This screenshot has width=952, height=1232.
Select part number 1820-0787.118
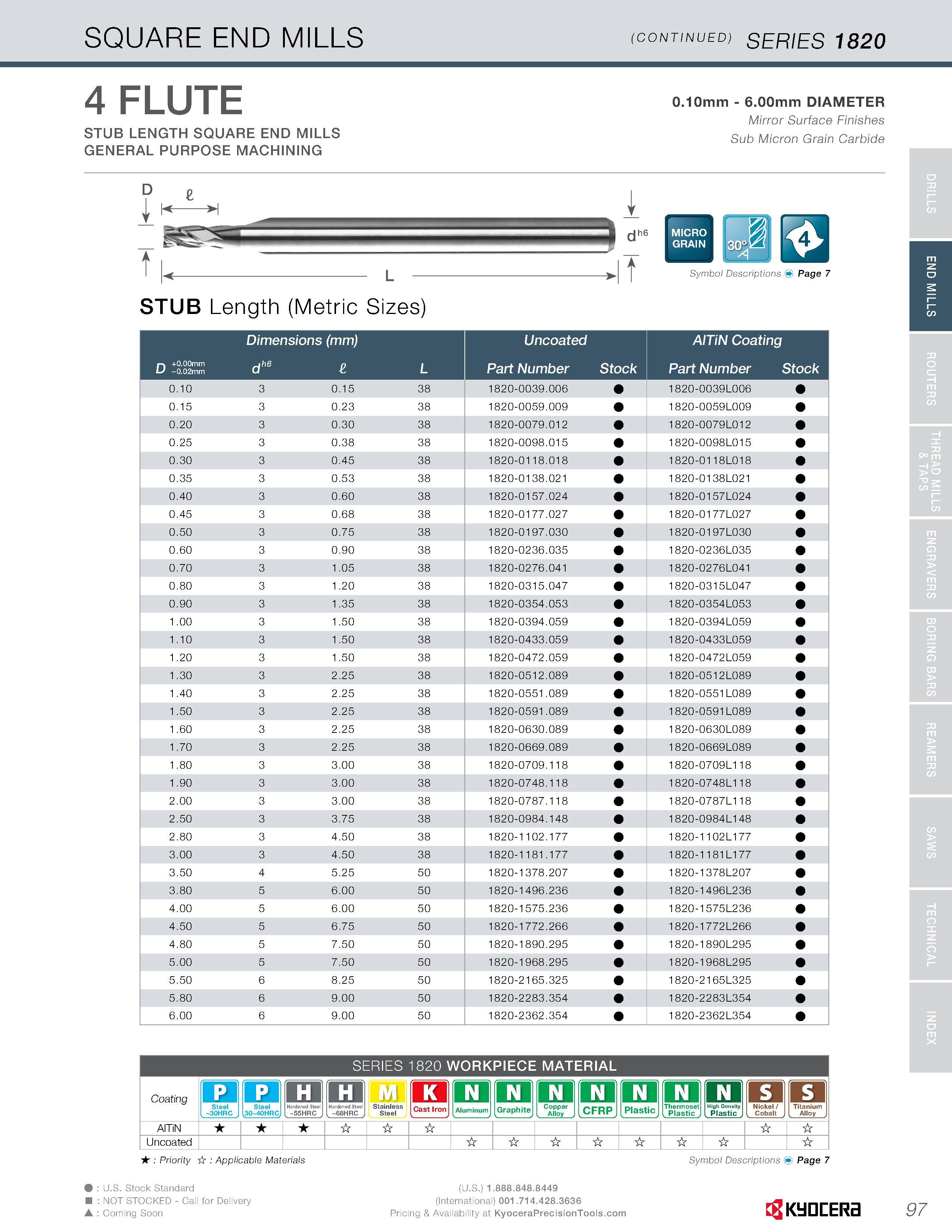pyautogui.click(x=528, y=801)
